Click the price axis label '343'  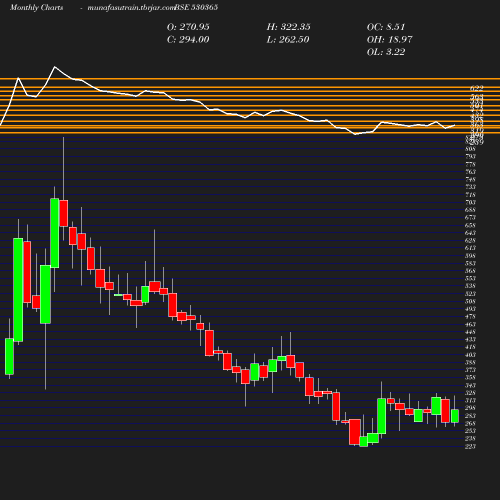pos(470,385)
